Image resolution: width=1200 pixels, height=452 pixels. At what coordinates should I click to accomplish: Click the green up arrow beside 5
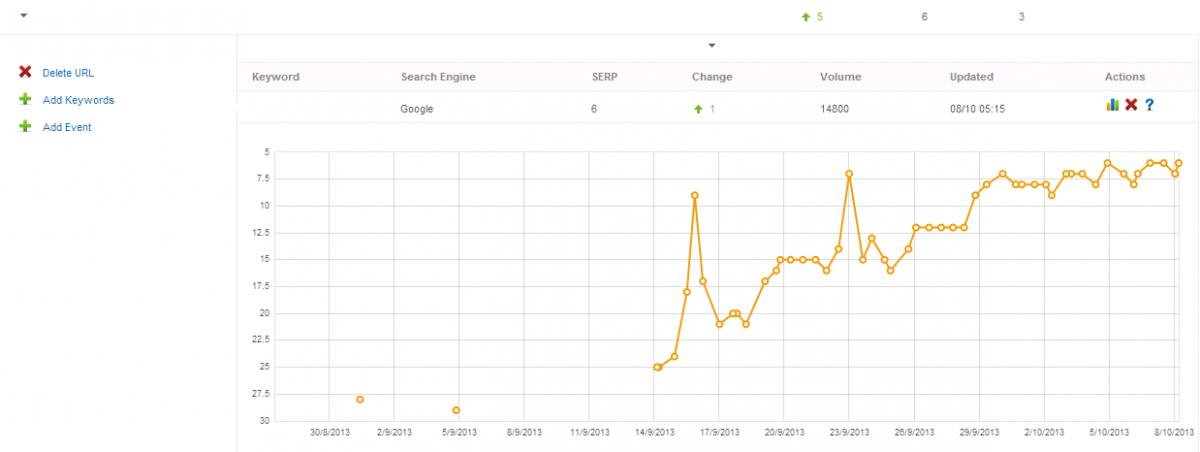[805, 17]
